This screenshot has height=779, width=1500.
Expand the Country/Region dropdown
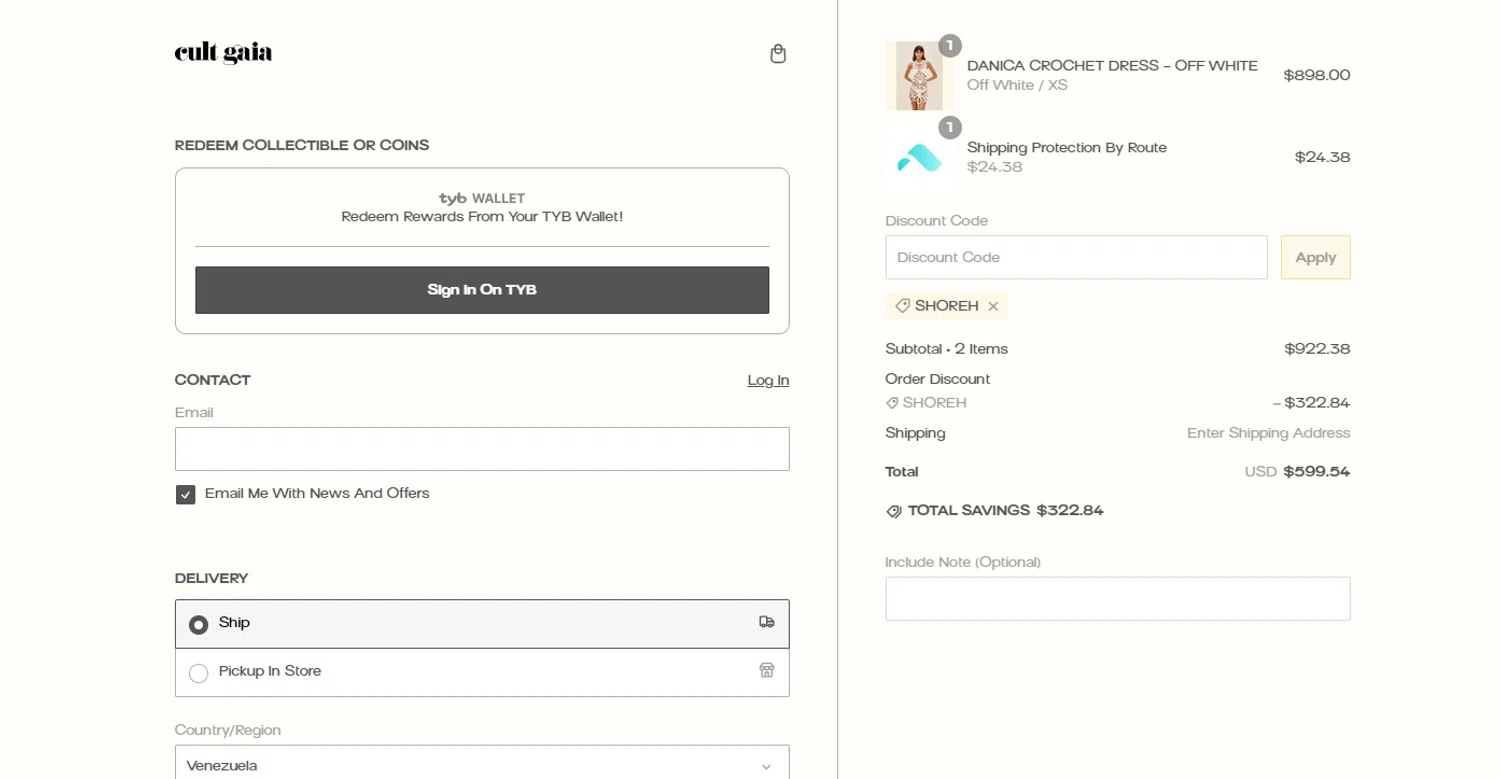click(x=482, y=764)
